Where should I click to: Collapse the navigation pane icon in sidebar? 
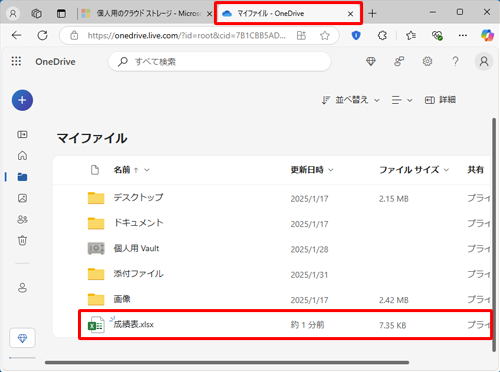[x=22, y=134]
